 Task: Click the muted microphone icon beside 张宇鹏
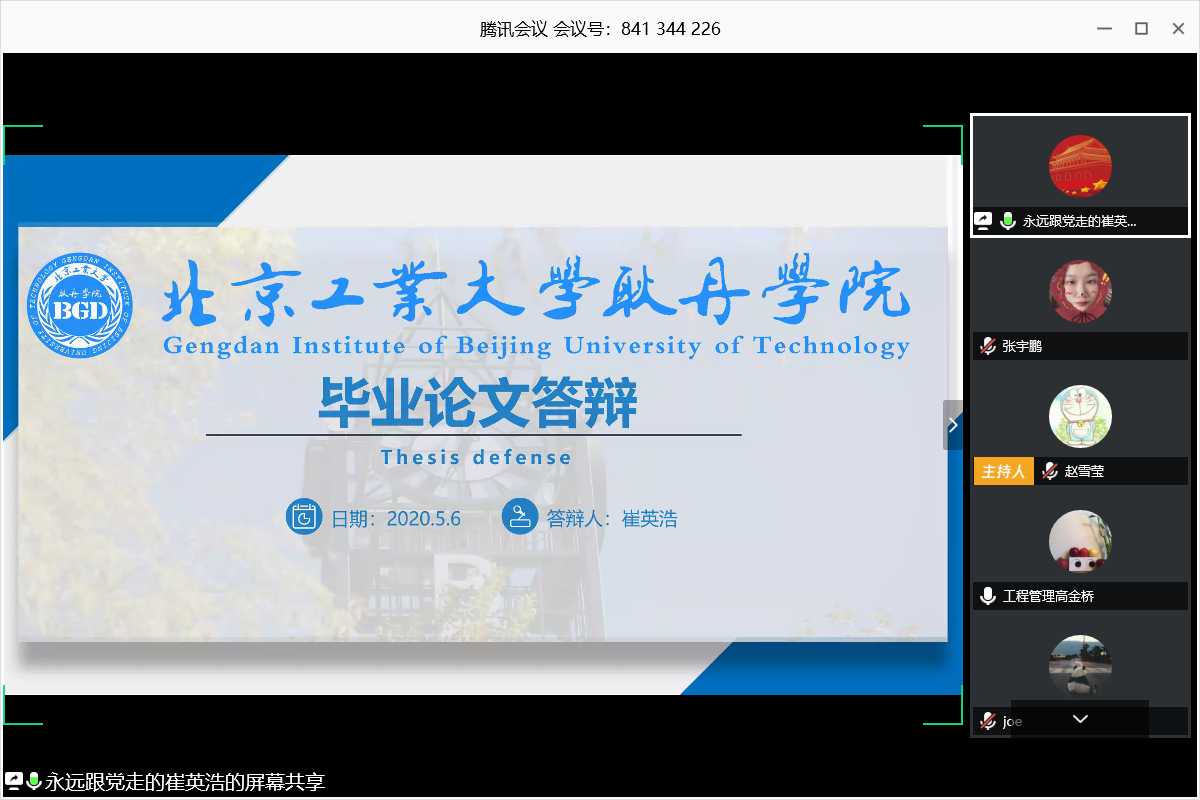coord(988,346)
